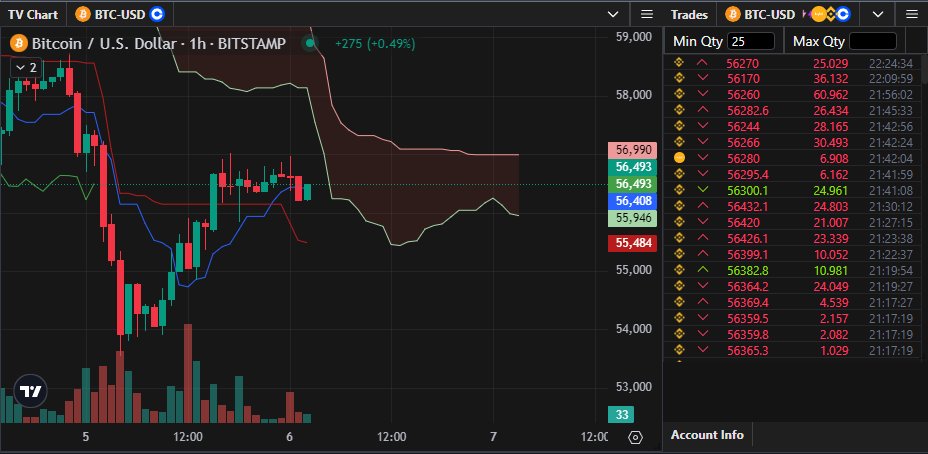Click the Max Qty input field

click(x=873, y=41)
